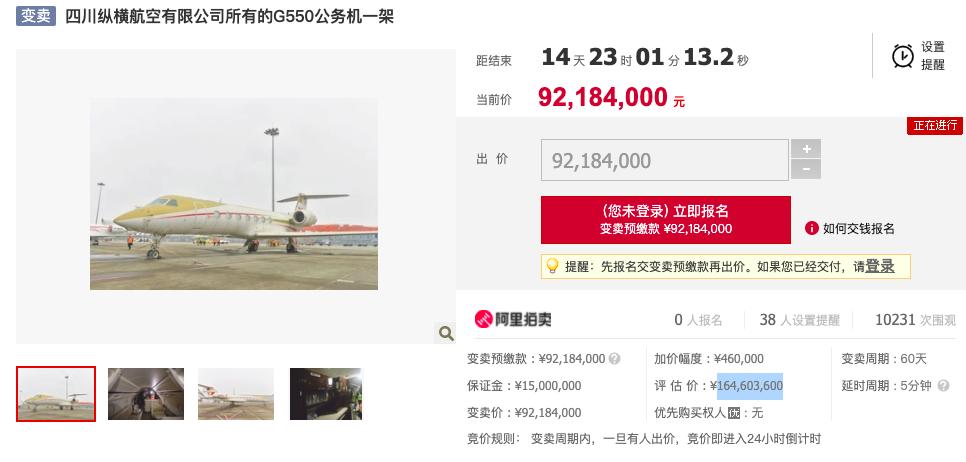966x462 pixels.
Task: Click the 优 priority purchaser badge
Action: click(x=733, y=413)
